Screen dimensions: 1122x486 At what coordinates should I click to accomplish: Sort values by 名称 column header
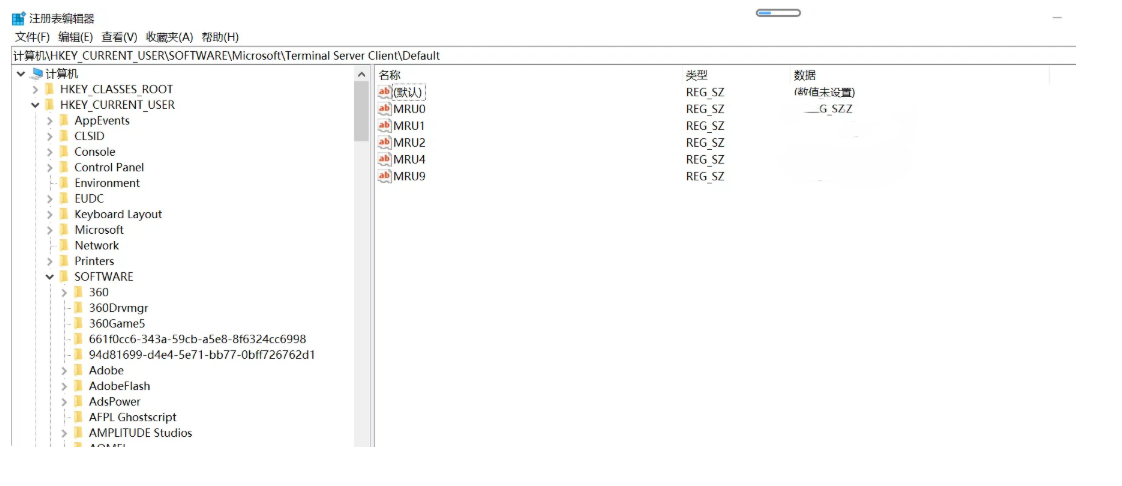390,75
